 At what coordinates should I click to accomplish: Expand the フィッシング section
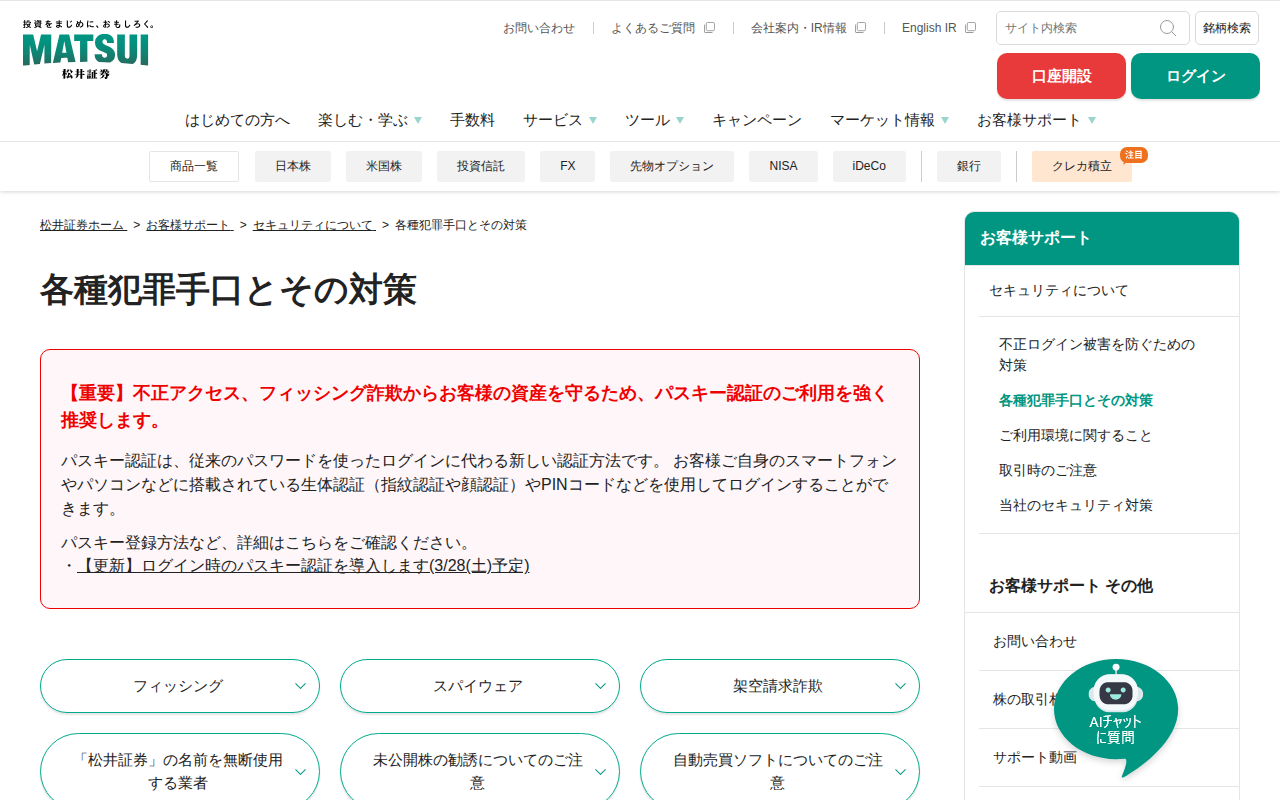click(x=180, y=686)
